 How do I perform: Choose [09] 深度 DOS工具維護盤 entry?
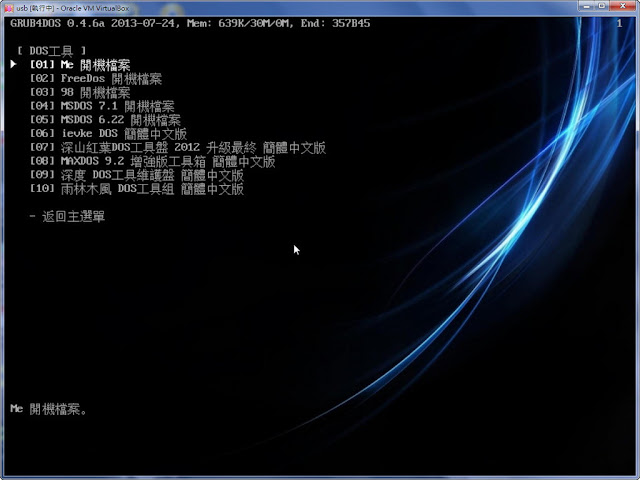tap(137, 175)
